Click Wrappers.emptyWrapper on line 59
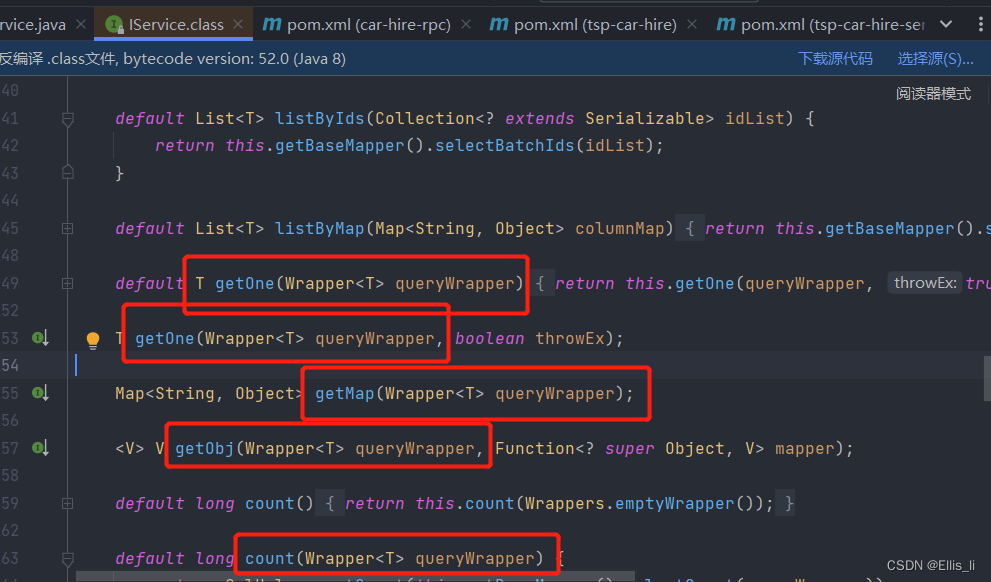The height and width of the screenshot is (582, 991). coord(629,503)
